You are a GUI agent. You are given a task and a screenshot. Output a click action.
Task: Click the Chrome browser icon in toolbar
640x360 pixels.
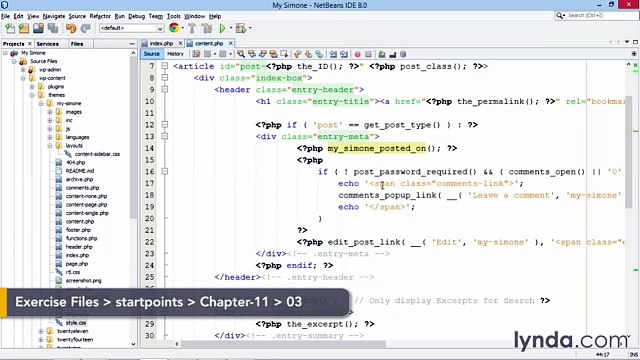point(174,28)
